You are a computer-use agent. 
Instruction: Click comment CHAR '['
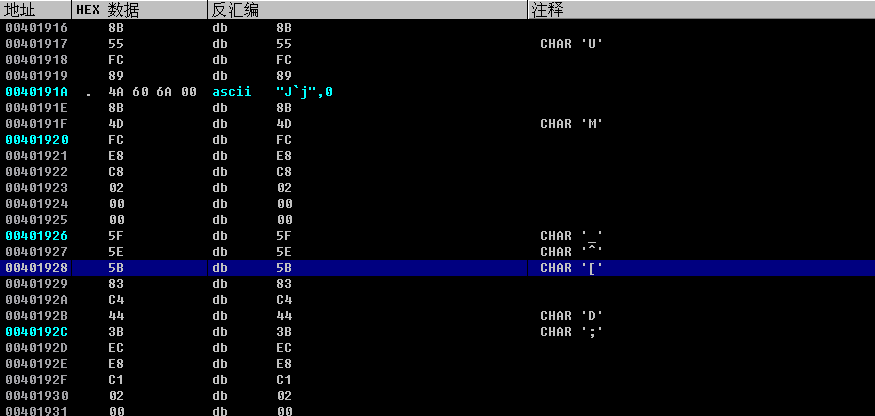[x=572, y=268]
